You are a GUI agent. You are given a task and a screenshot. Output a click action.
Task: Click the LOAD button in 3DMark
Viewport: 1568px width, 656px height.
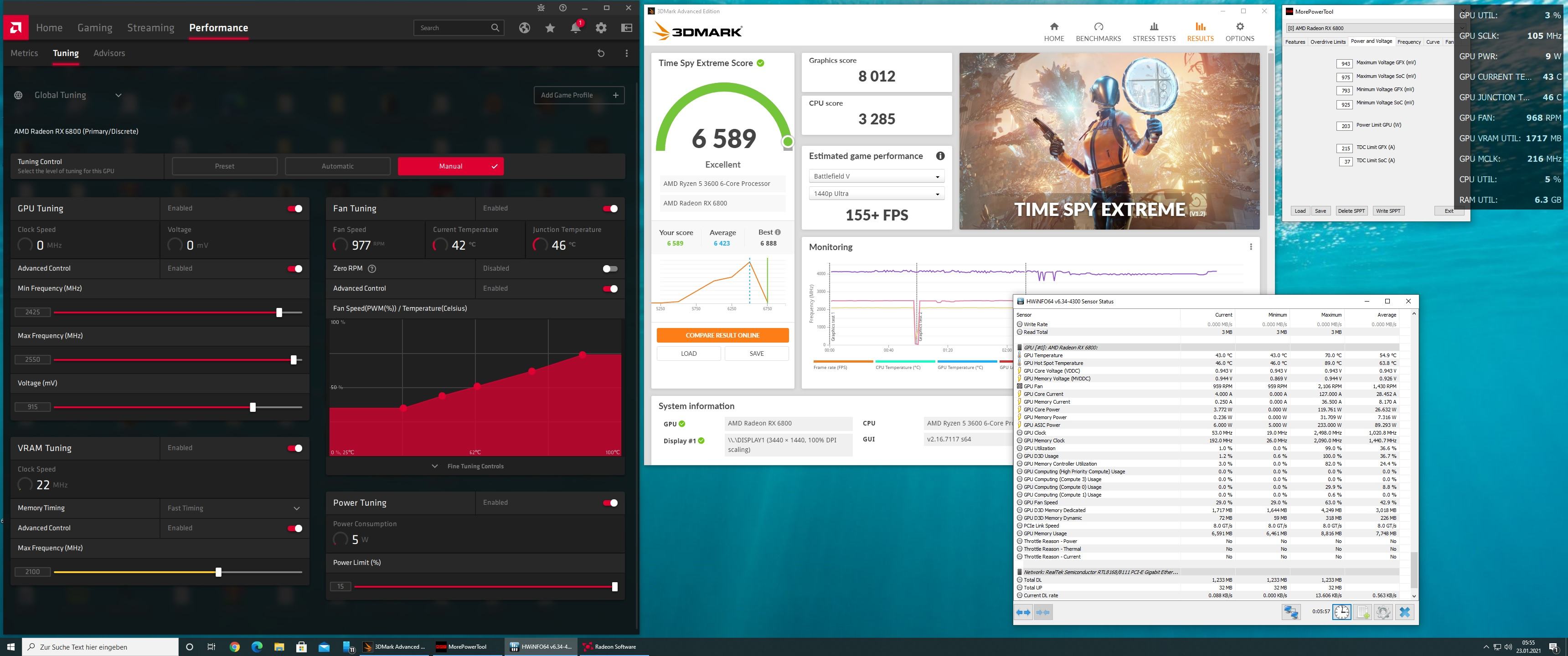(x=688, y=354)
